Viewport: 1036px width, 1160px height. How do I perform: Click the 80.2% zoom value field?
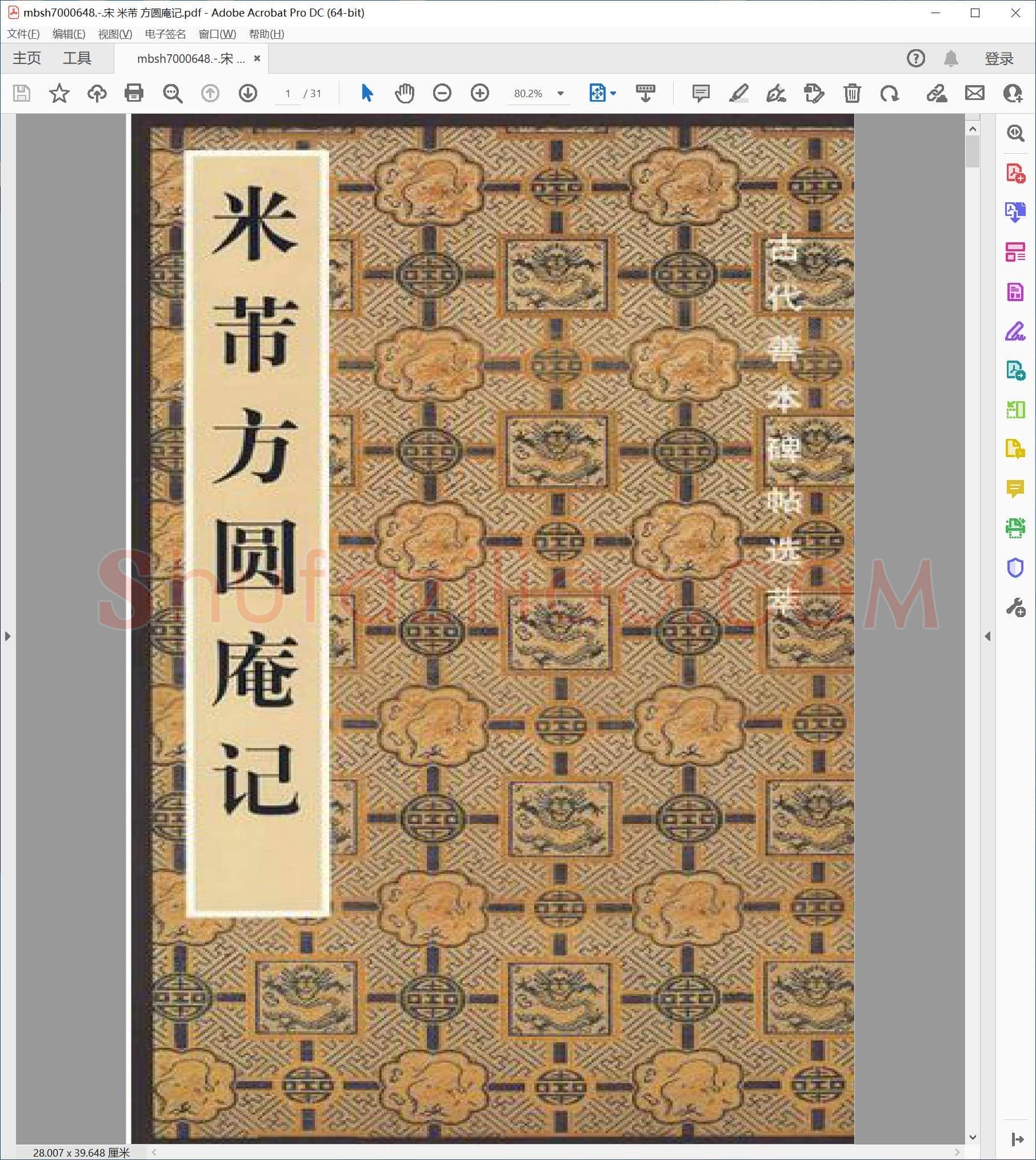[528, 93]
